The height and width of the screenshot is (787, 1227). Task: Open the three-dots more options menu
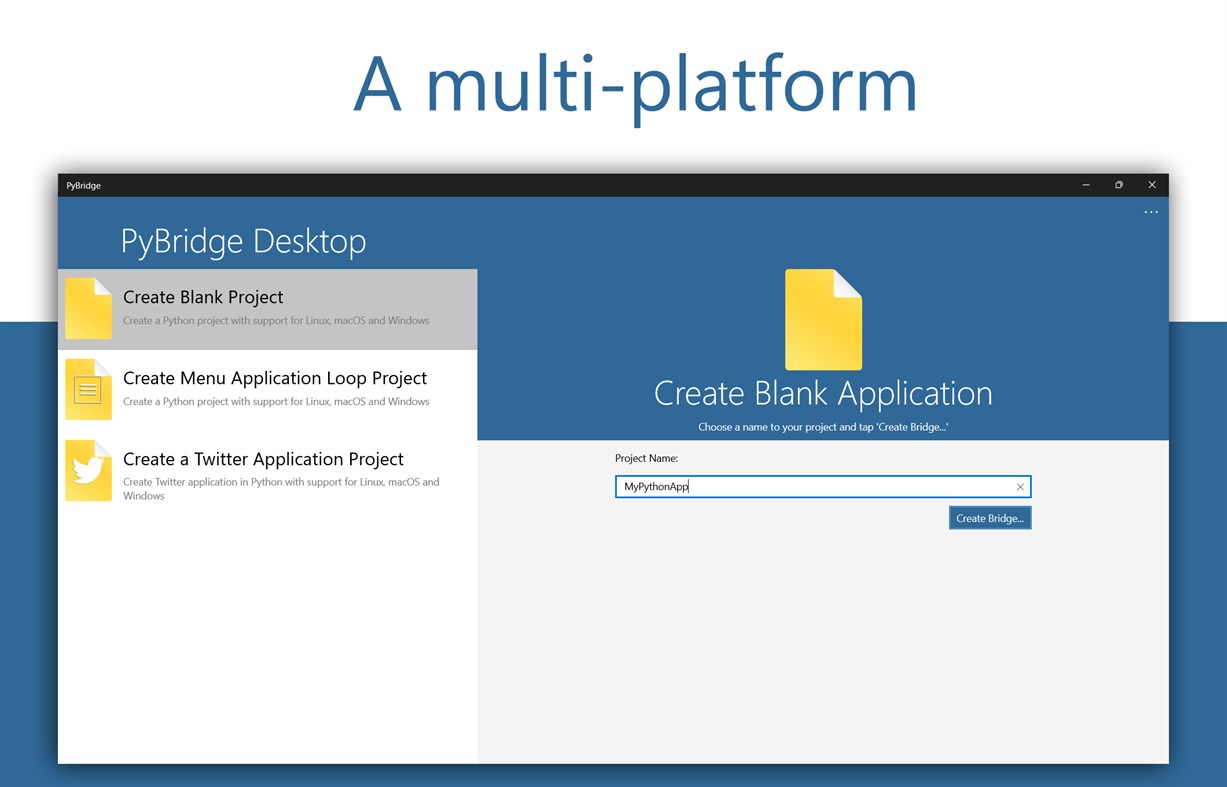click(1151, 212)
